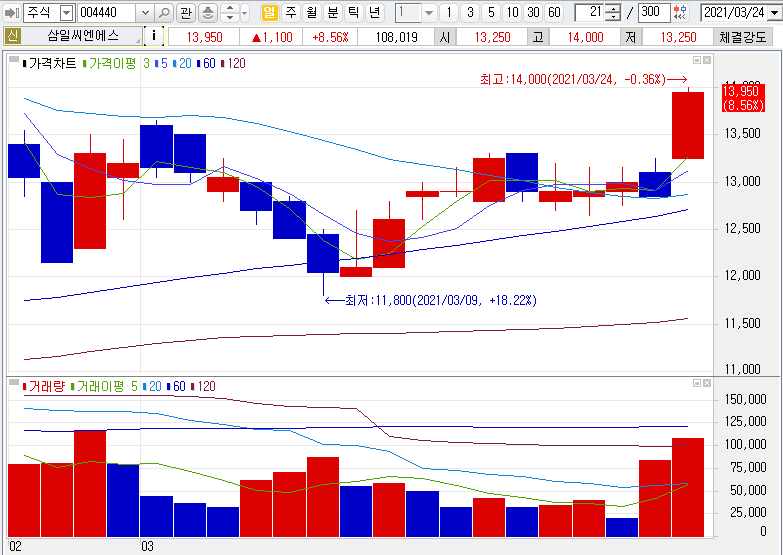The height and width of the screenshot is (555, 783).
Task: Click the 관 watchlist button
Action: [x=186, y=12]
